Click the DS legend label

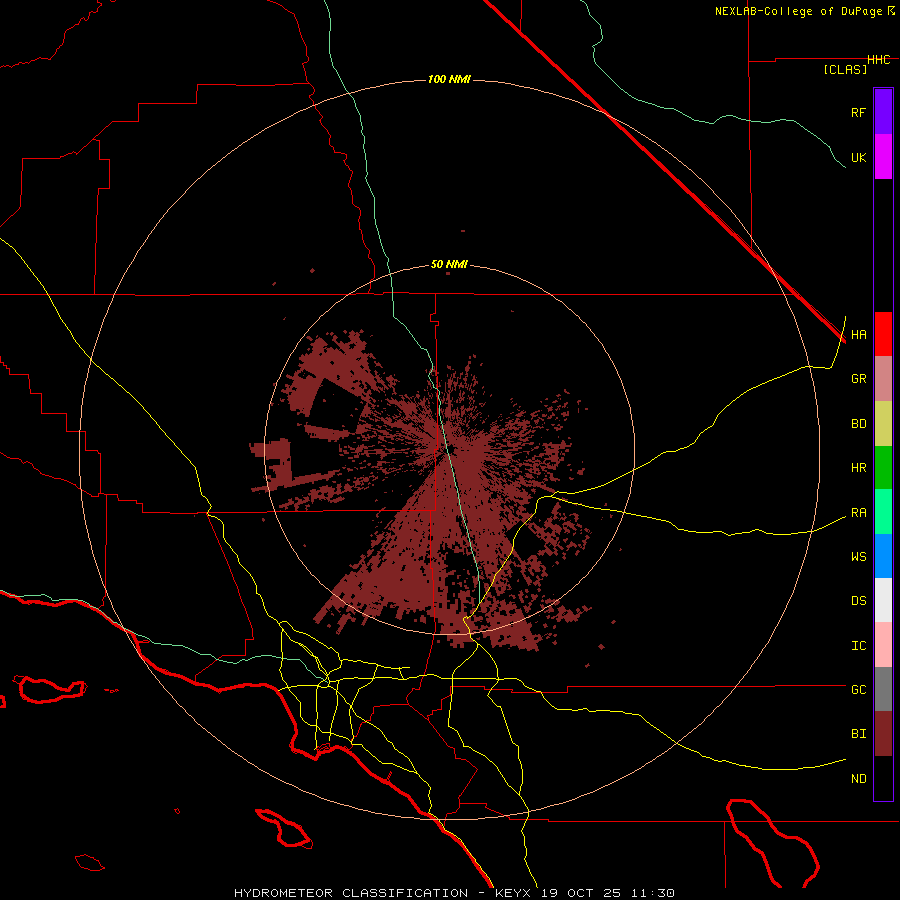coord(858,600)
